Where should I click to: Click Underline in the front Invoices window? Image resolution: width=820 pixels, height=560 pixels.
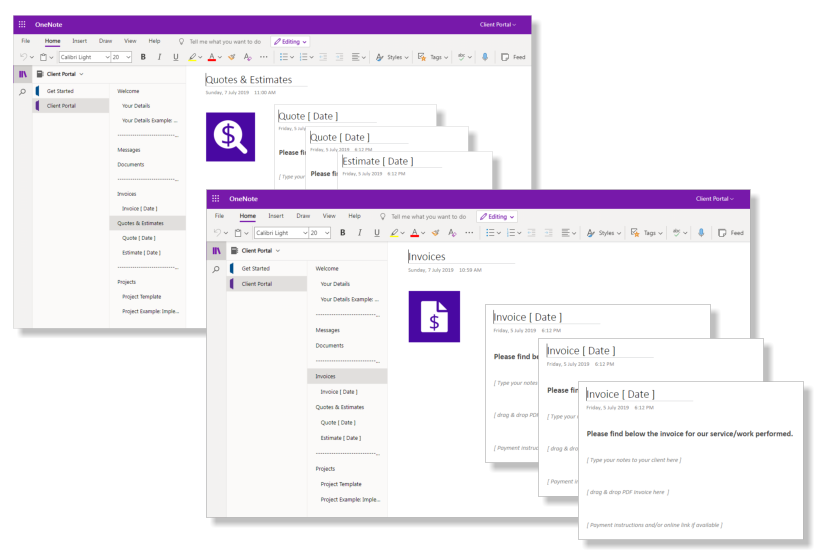coord(377,233)
